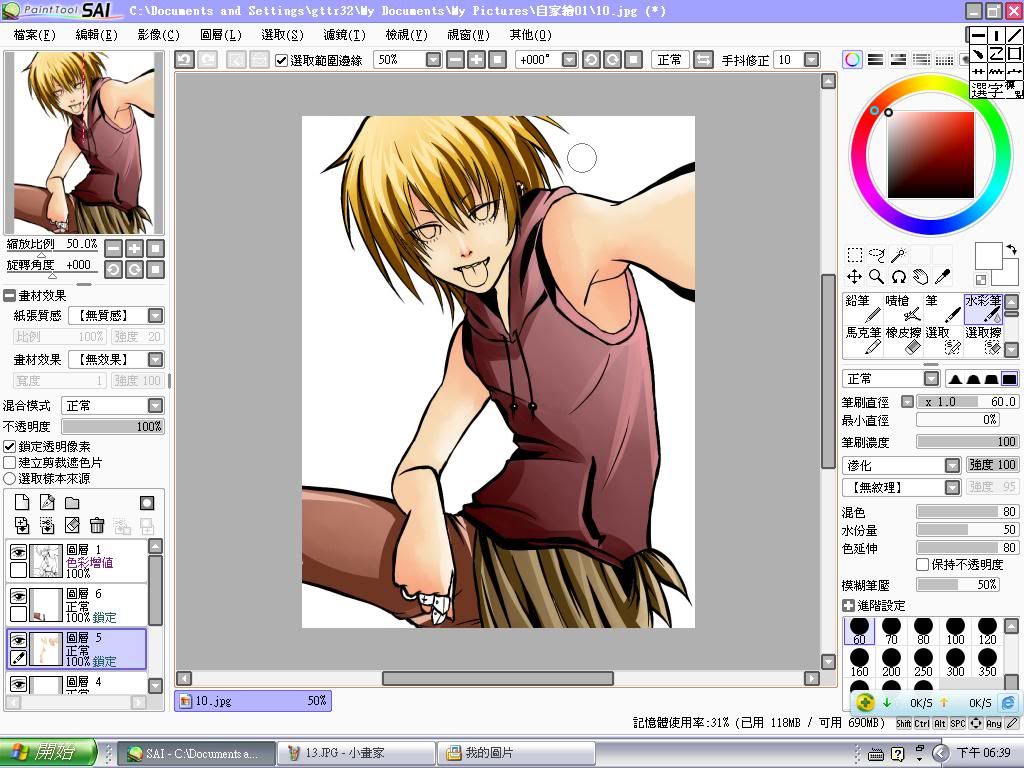Click the 混色 blending slider
This screenshot has width=1024, height=768.
(967, 512)
